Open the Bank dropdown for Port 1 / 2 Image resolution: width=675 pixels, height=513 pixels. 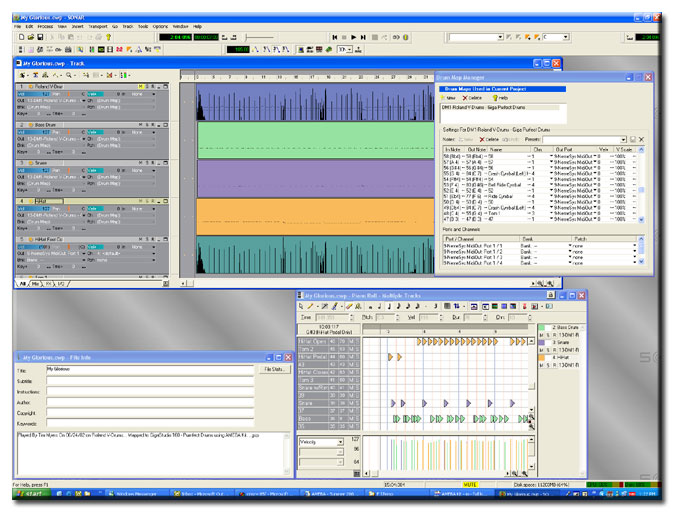point(570,251)
